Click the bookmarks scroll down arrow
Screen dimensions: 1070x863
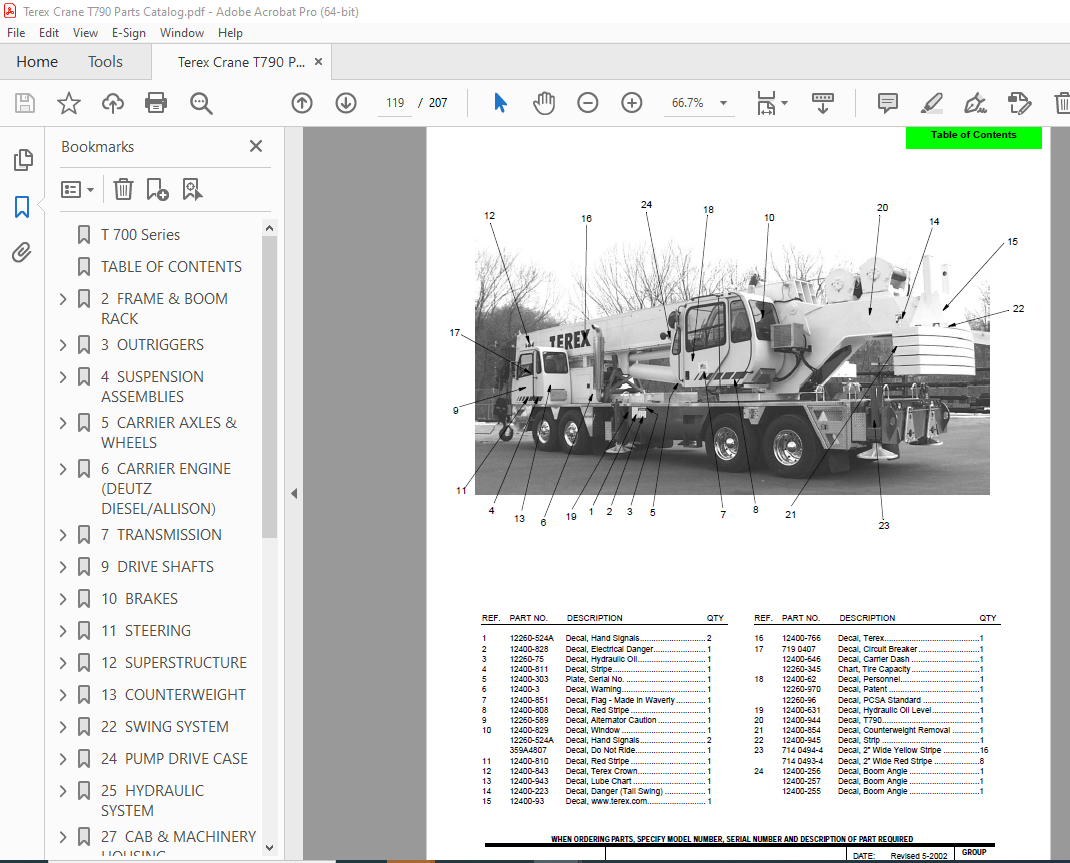pos(270,847)
